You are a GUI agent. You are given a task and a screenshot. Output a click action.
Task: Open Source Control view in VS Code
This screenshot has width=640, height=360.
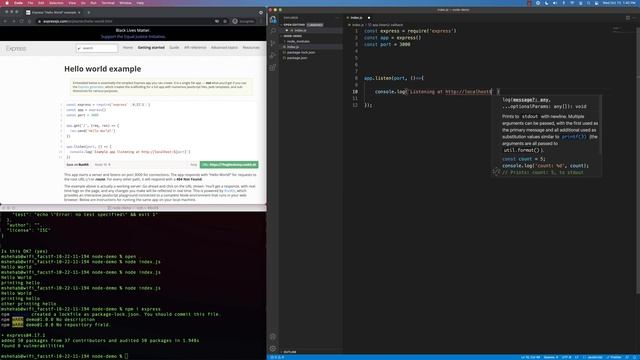tap(273, 43)
